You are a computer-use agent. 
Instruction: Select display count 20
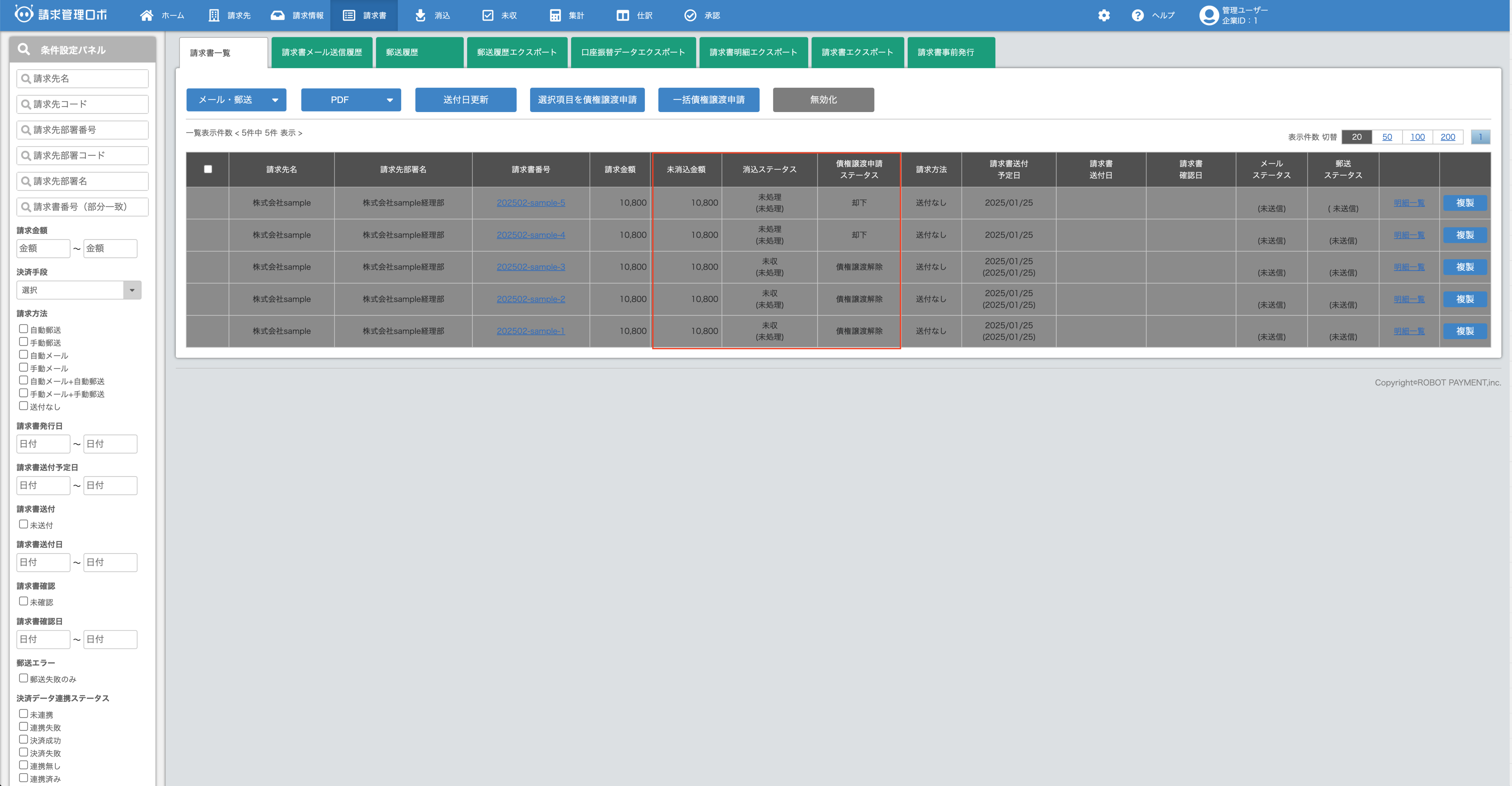pos(1357,137)
